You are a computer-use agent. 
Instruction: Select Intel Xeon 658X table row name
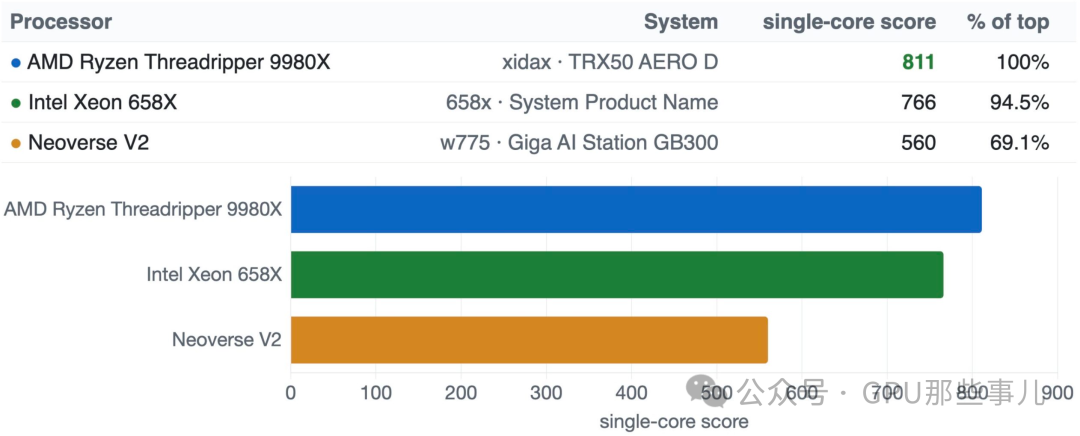pos(102,103)
